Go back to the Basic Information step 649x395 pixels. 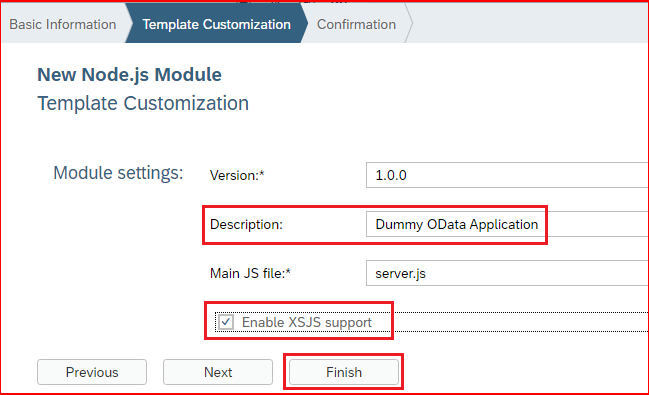pyautogui.click(x=62, y=24)
